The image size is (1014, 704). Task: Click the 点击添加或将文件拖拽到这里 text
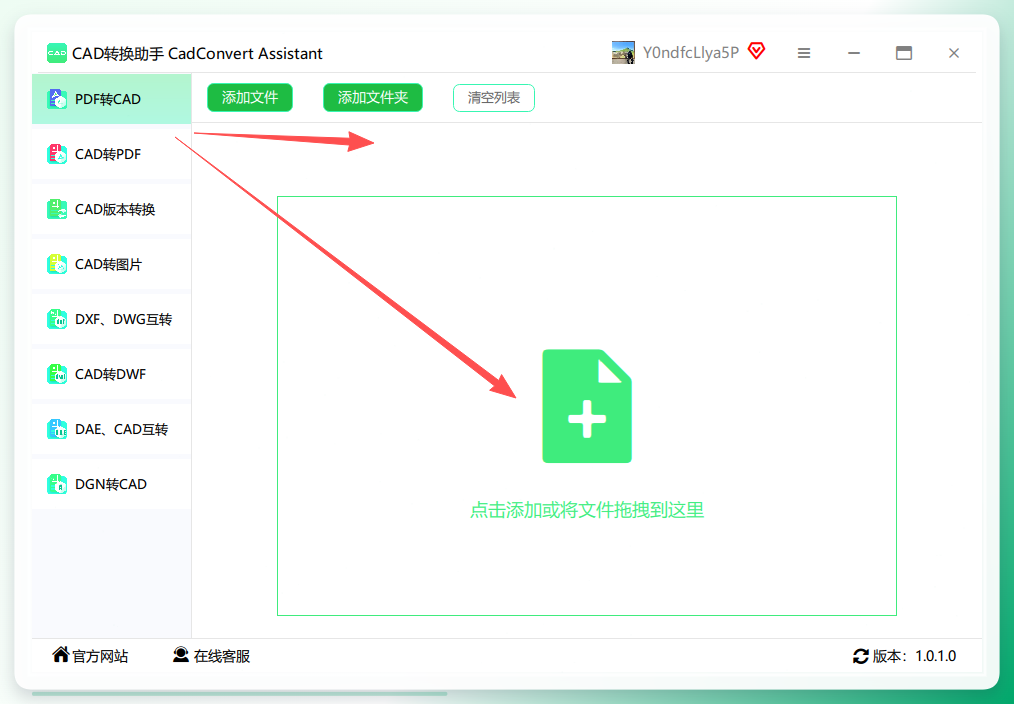point(587,510)
